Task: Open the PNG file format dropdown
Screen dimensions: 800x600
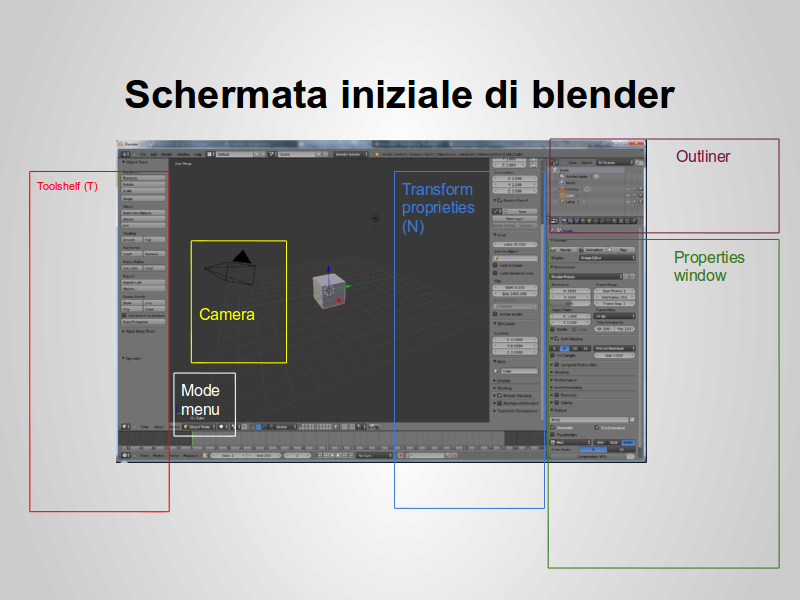Action: [570, 442]
